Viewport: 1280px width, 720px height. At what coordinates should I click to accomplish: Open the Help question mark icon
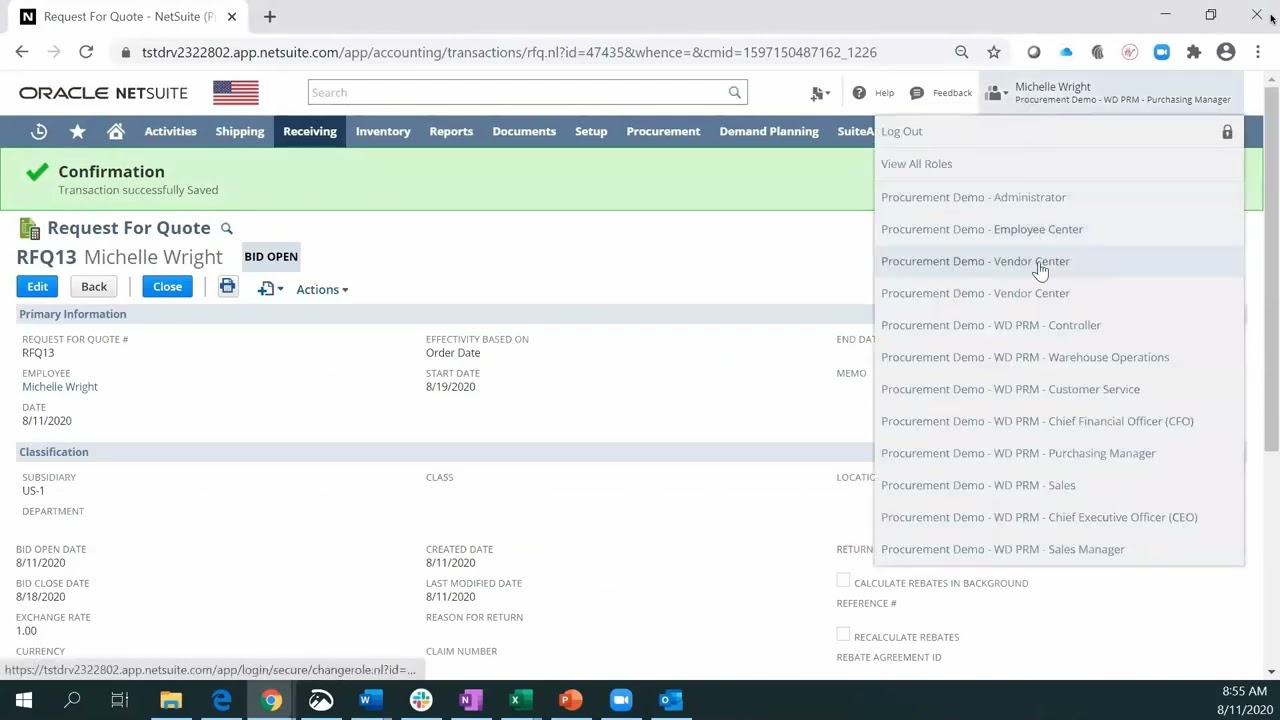859,93
